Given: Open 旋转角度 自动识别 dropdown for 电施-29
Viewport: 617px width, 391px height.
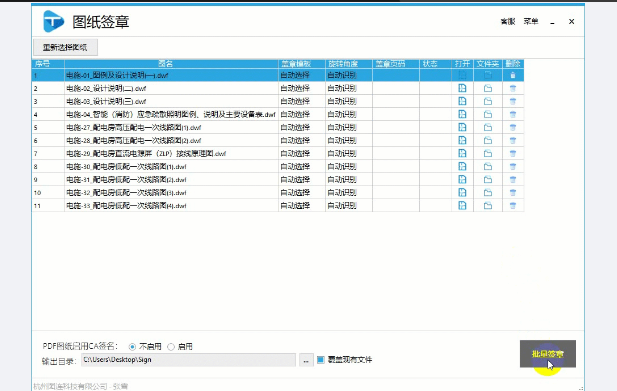Looking at the screenshot, I should (349, 153).
